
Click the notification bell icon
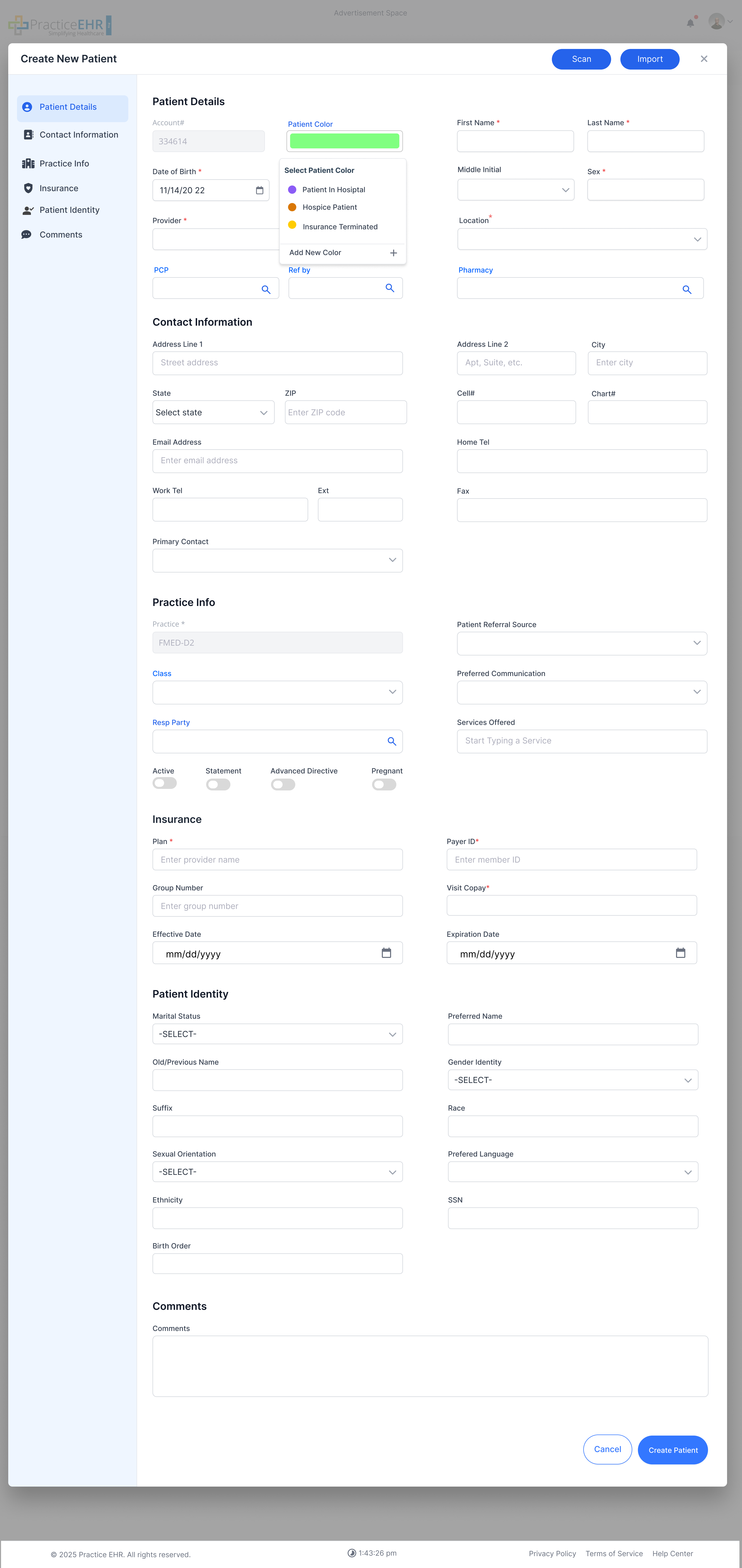click(690, 23)
